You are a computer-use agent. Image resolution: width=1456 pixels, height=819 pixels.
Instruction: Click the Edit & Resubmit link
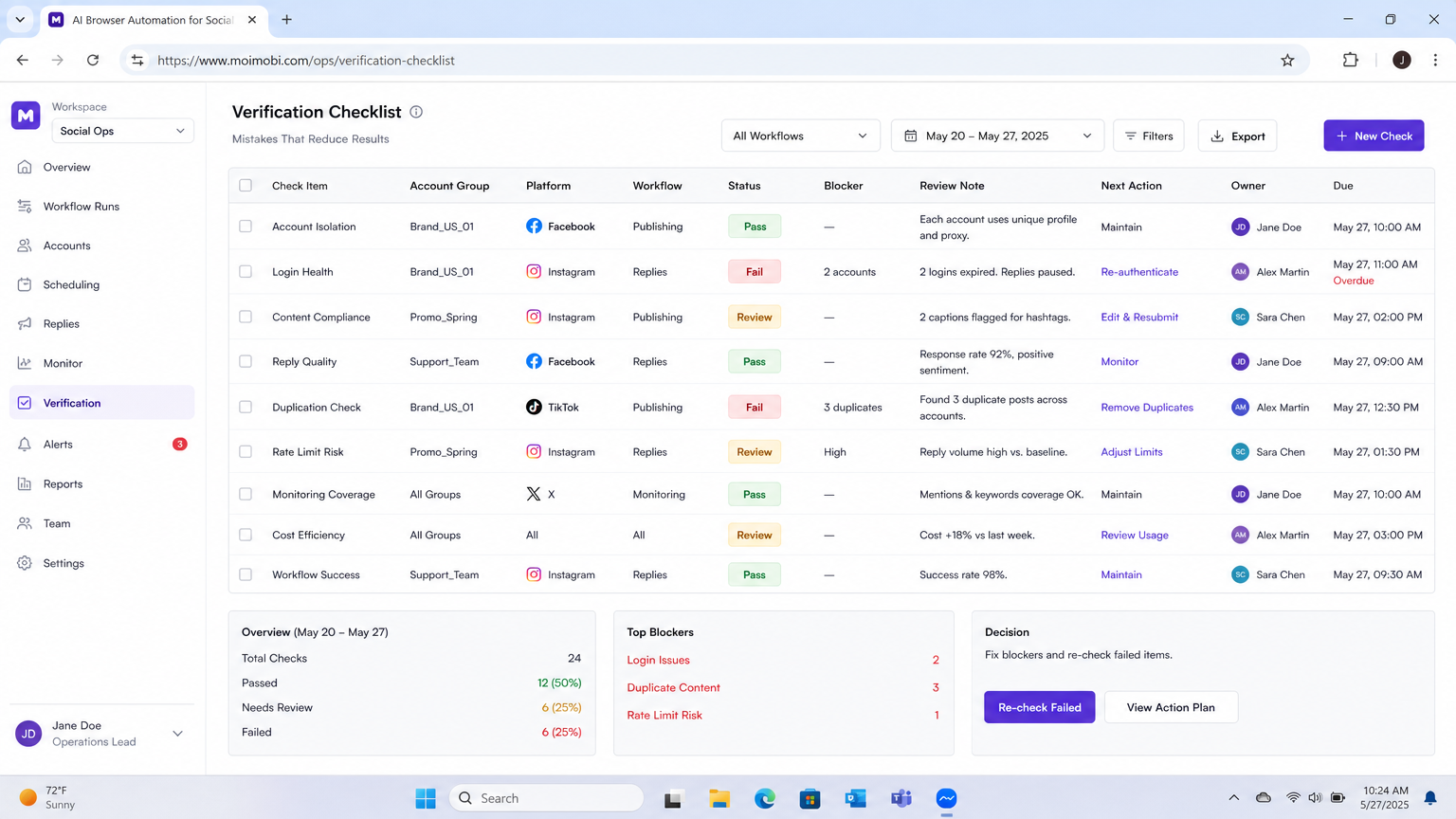[1139, 318]
